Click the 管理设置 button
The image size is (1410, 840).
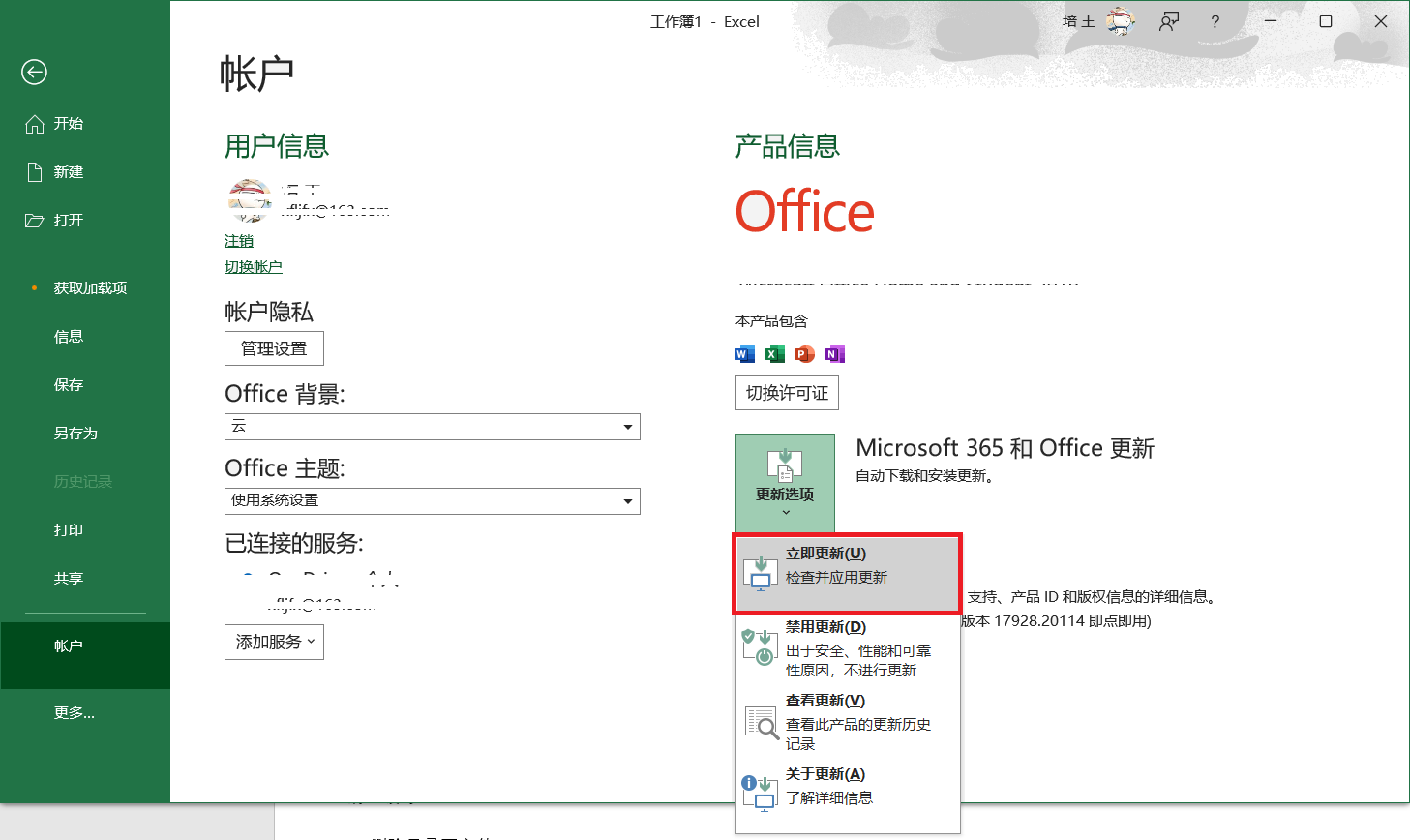(x=274, y=348)
